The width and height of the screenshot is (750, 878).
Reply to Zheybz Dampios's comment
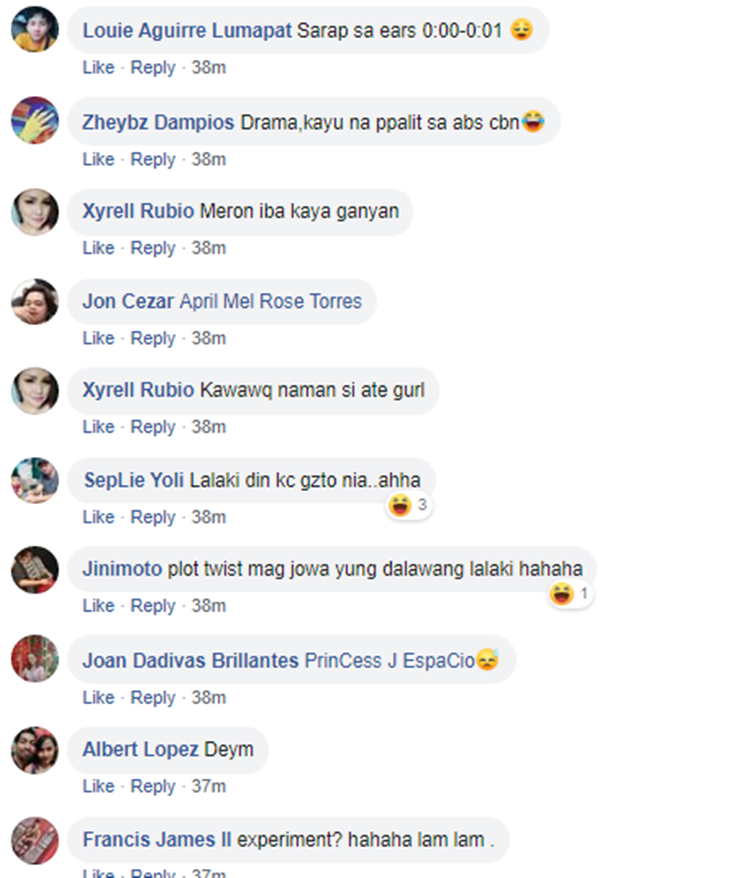[153, 159]
